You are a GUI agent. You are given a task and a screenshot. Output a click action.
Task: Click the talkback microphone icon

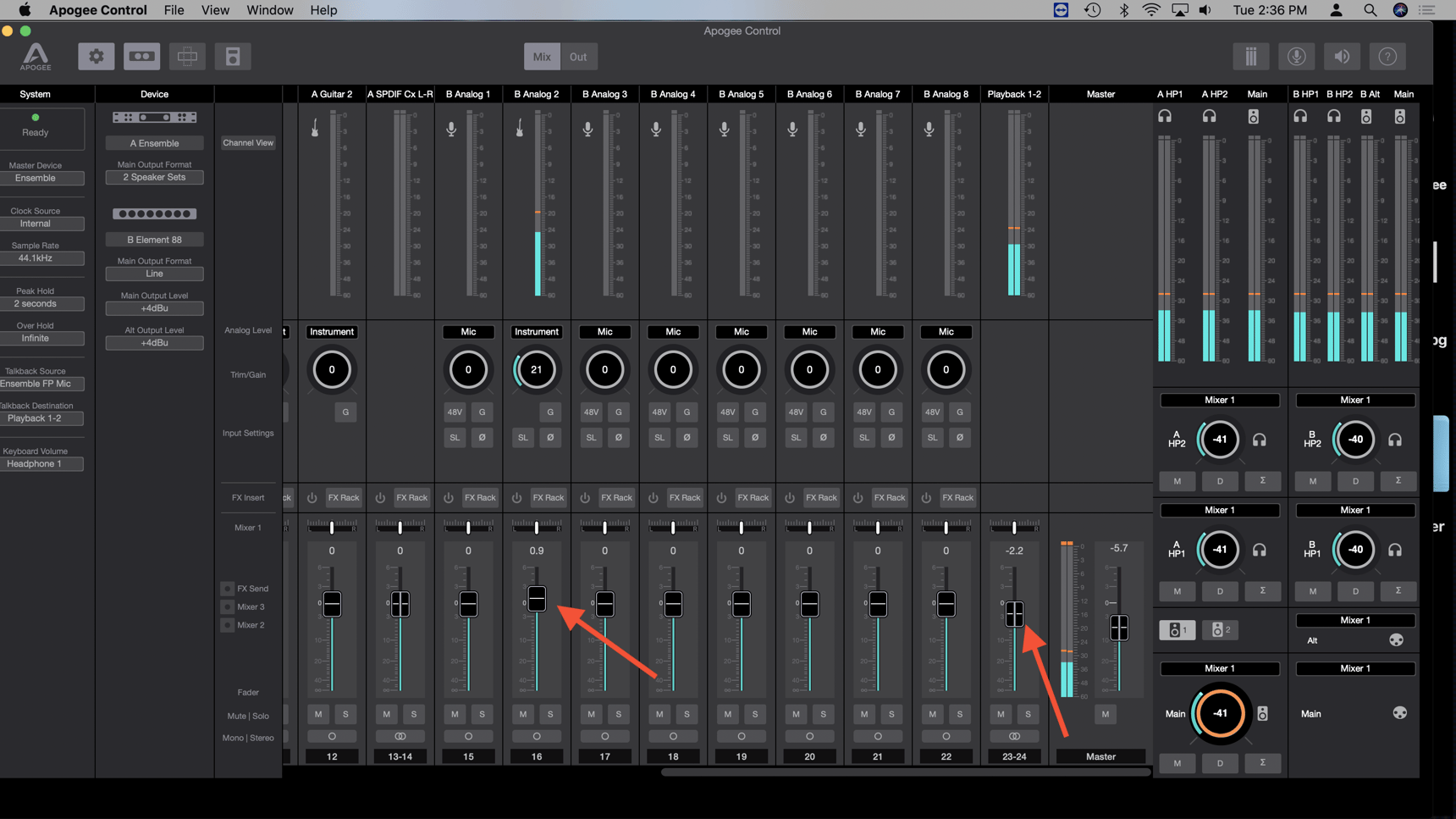pyautogui.click(x=1296, y=56)
